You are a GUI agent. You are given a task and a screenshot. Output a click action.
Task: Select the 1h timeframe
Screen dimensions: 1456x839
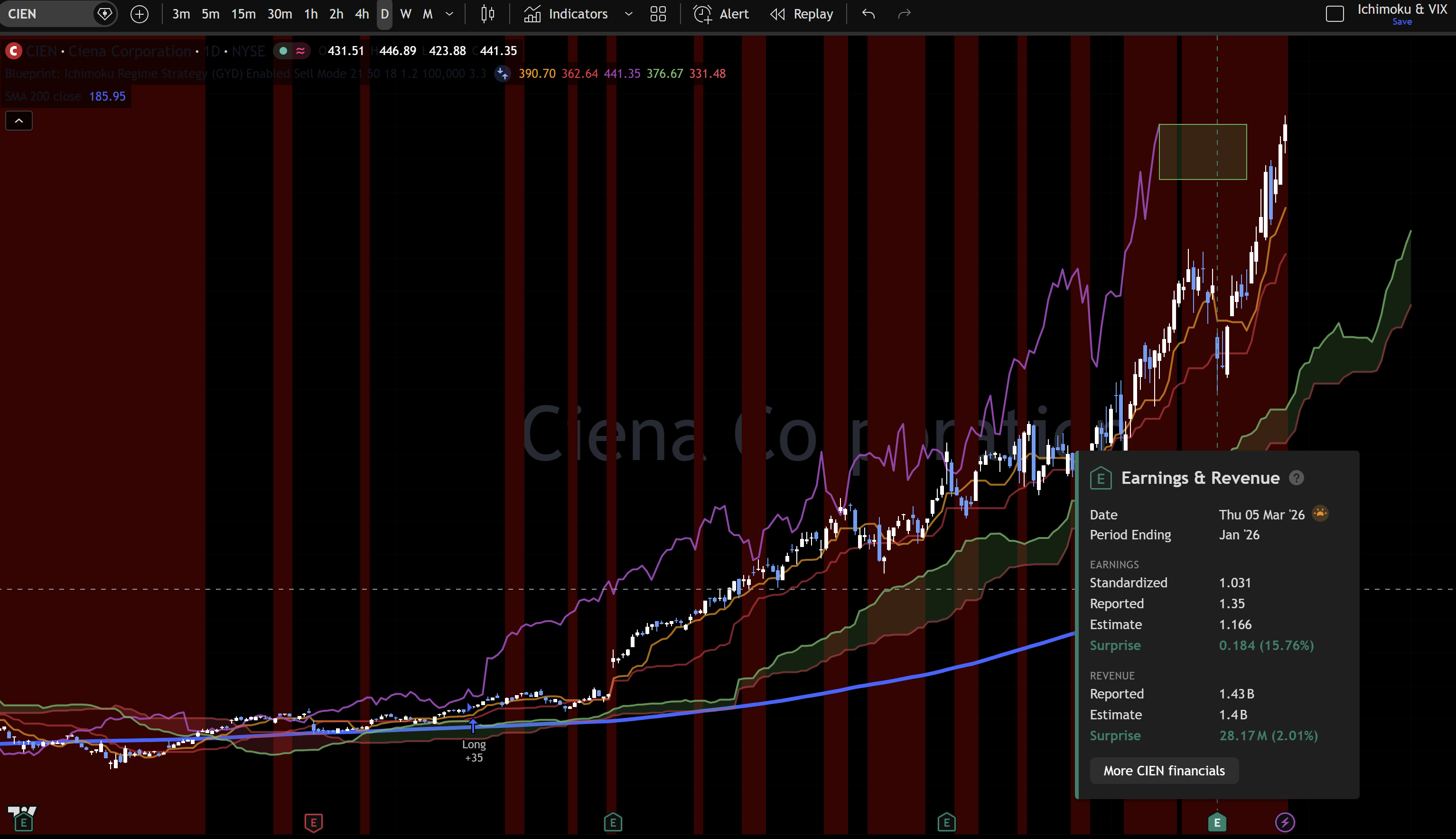point(310,14)
